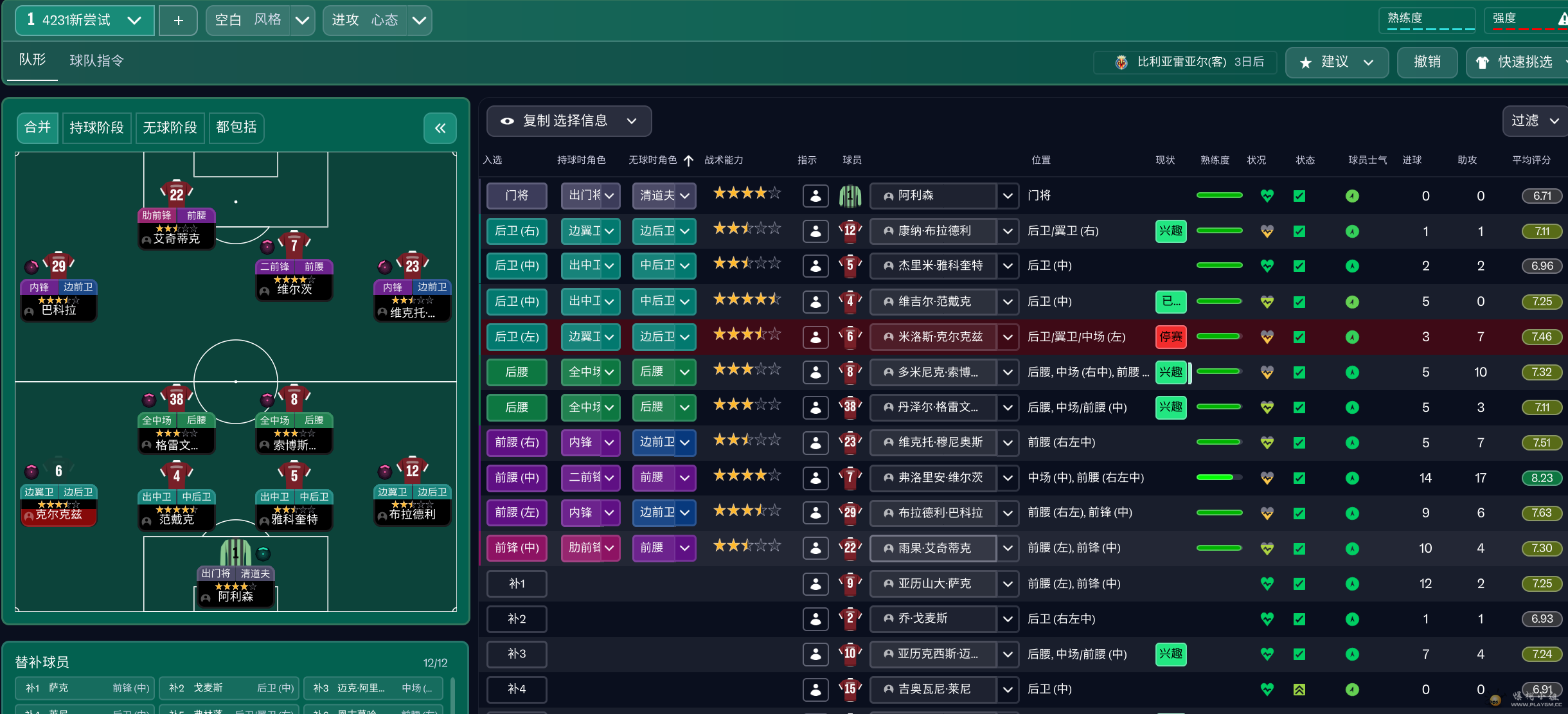This screenshot has height=714, width=1568.
Task: Click the status icon in 吉奥瓦尼·莱尼 row
Action: pos(1299,690)
